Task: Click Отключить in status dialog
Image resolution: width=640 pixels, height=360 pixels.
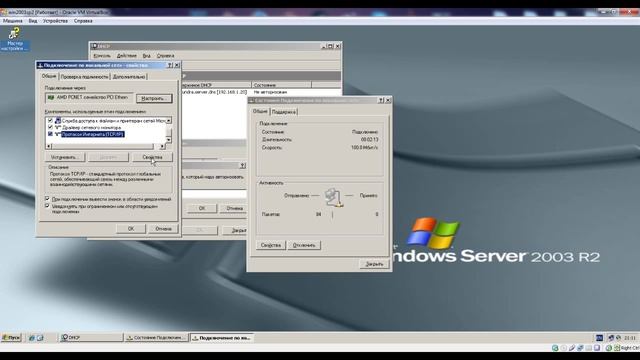Action: pyautogui.click(x=304, y=245)
